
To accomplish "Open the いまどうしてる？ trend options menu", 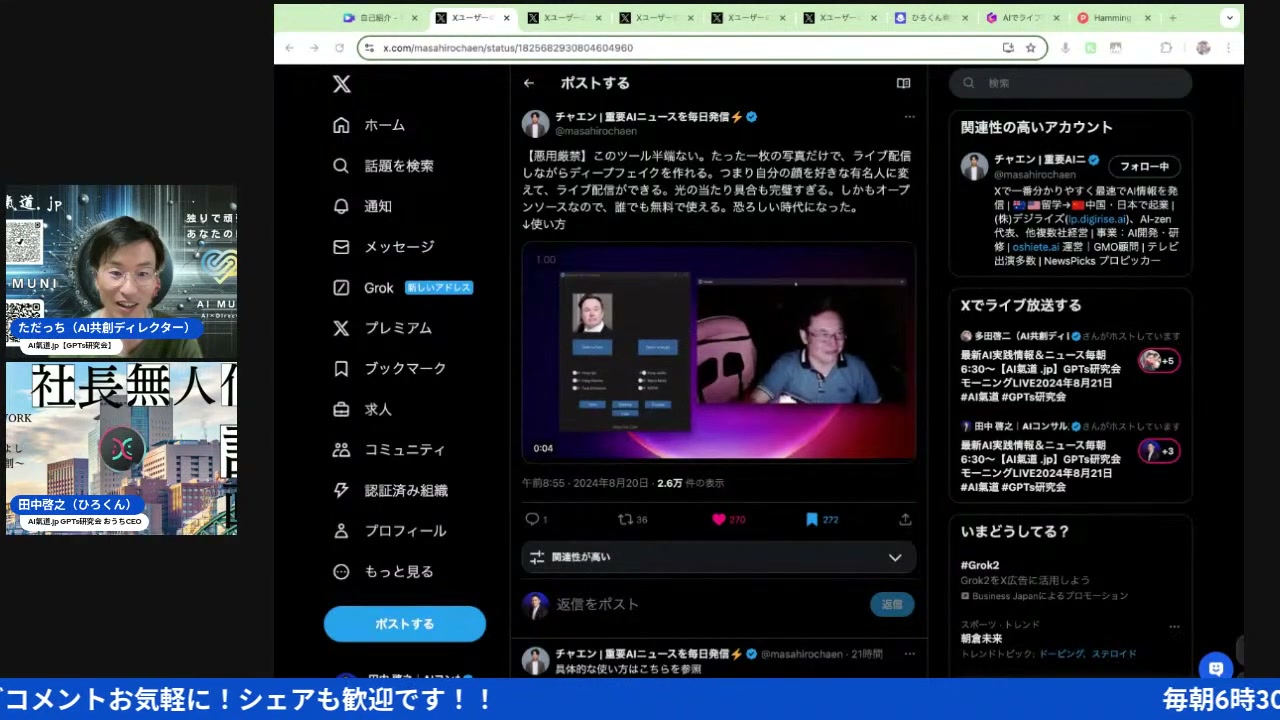I will (1174, 627).
